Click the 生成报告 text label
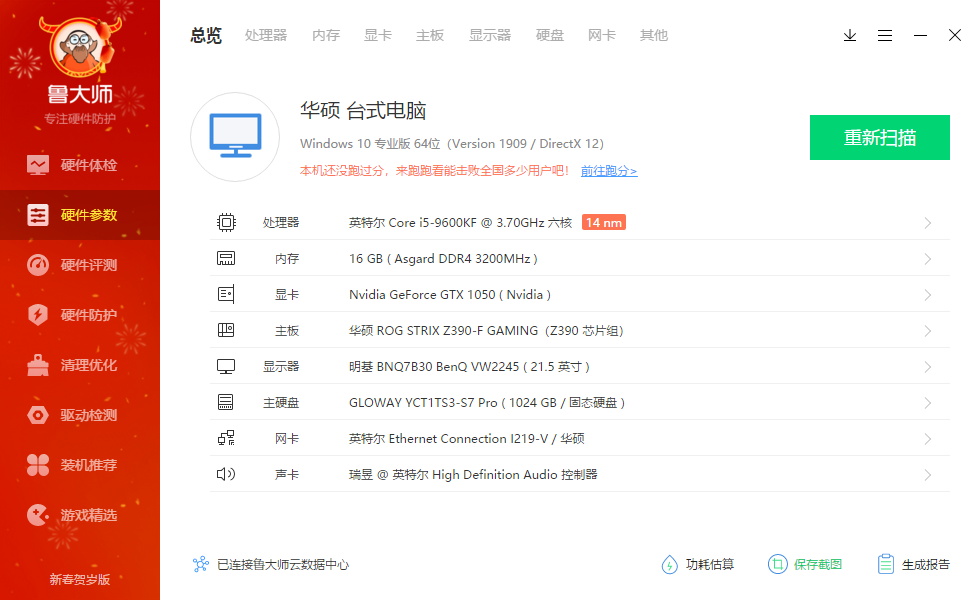 tap(926, 564)
